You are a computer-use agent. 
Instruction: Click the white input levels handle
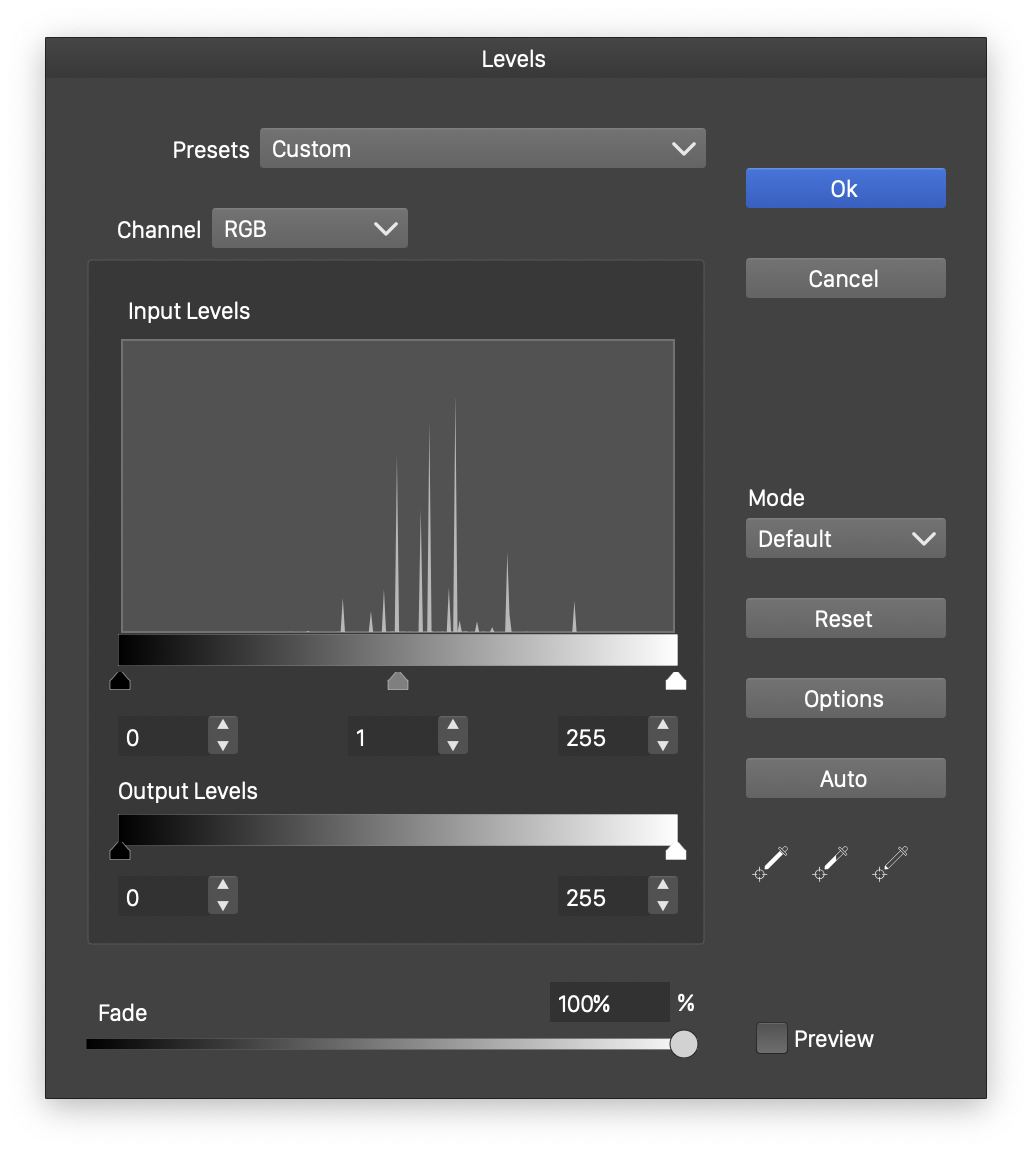676,682
